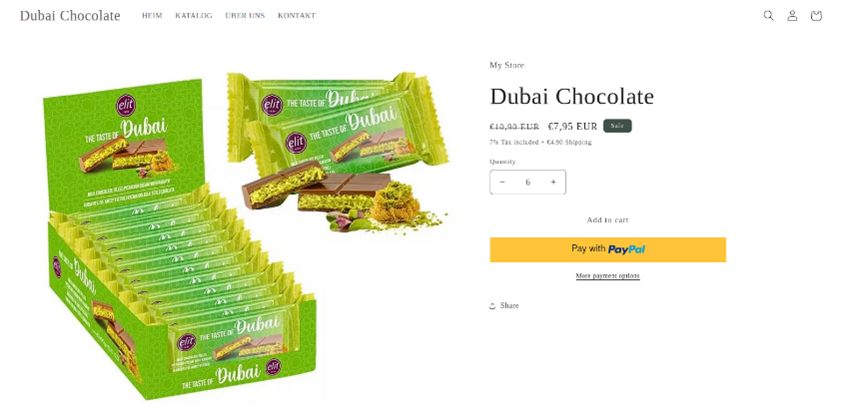Click the wrapped chocolate bars image
This screenshot has width=843, height=405.
point(338,152)
